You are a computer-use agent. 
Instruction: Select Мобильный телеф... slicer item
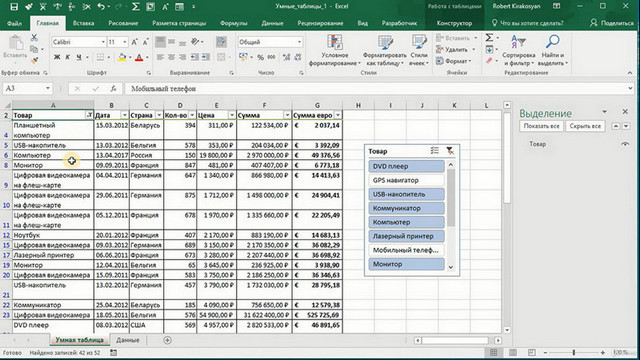point(407,250)
